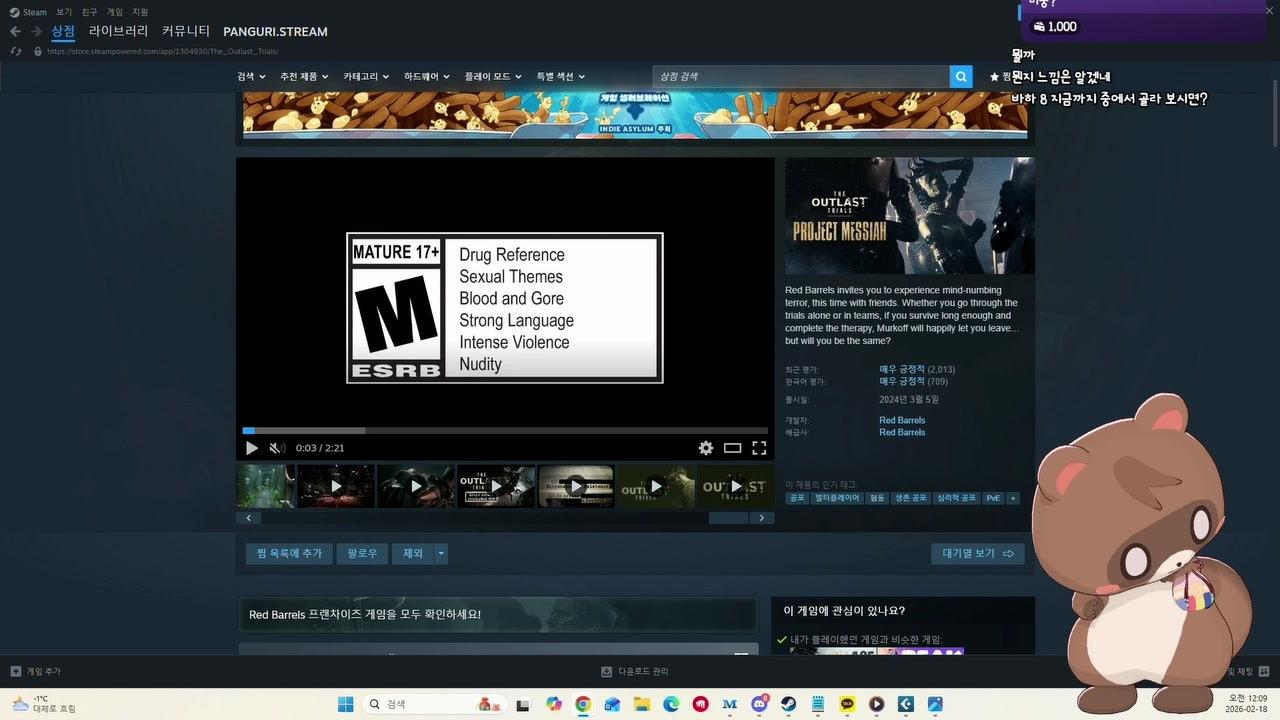Open Steam from the Windows taskbar

788,704
